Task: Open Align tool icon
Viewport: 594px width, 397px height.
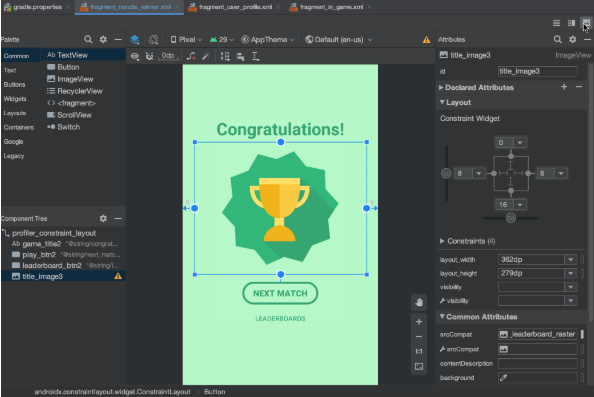Action: tap(240, 56)
